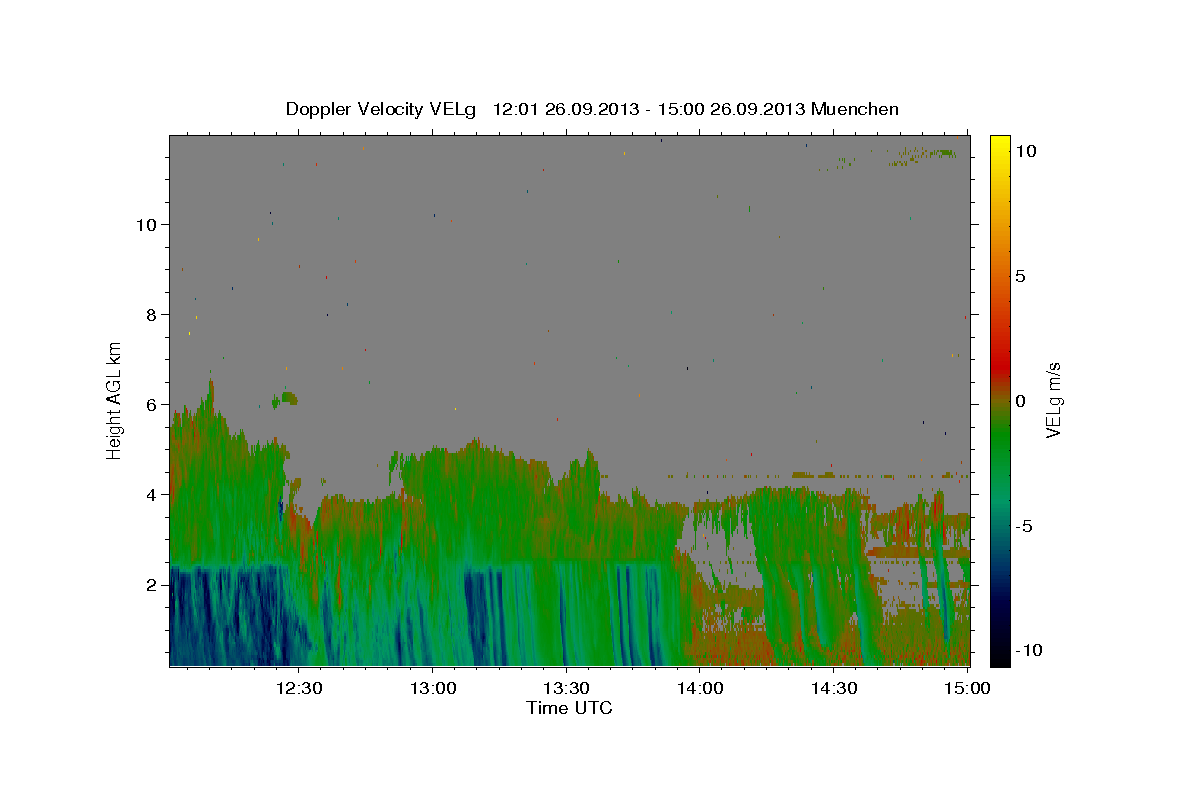Click the 'VELg m/s' colorbar label
This screenshot has width=1200, height=800.
point(1053,401)
